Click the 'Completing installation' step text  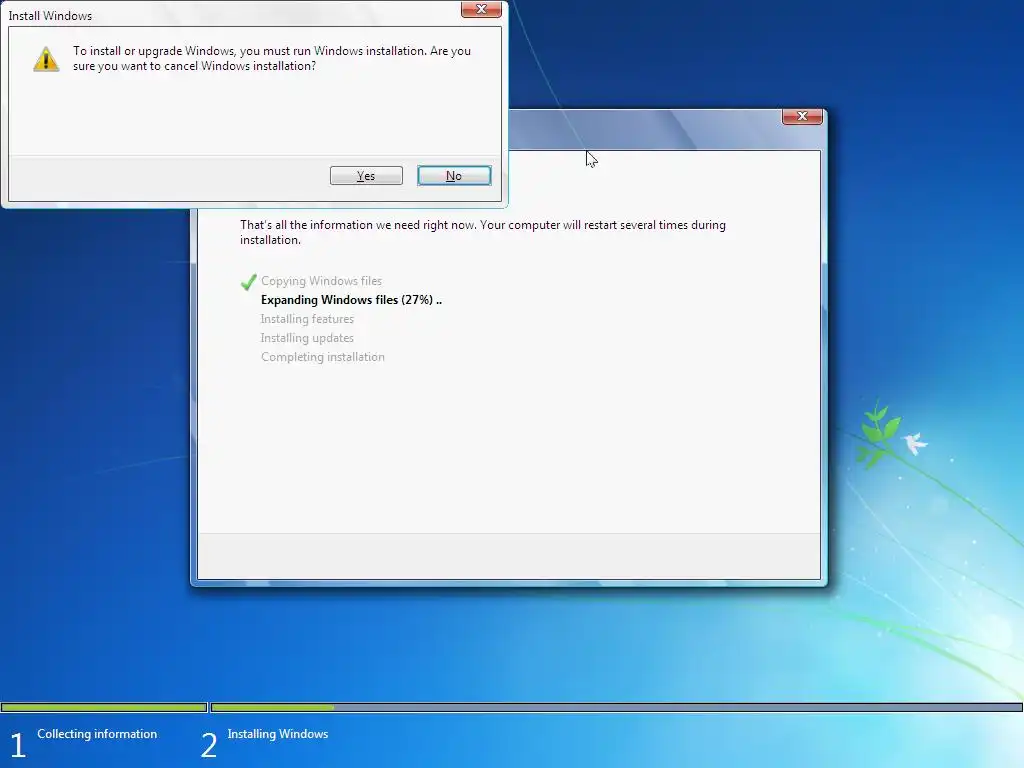coord(323,357)
